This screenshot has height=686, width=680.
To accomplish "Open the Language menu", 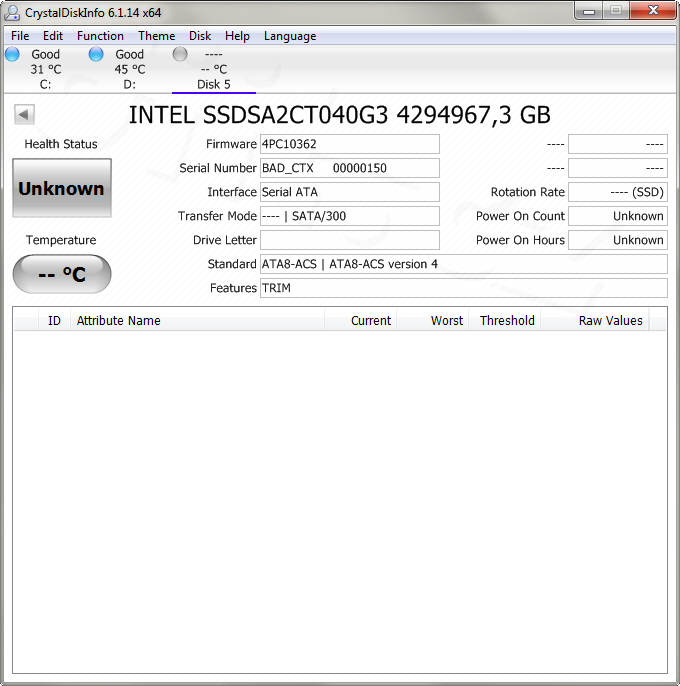I will [x=290, y=36].
